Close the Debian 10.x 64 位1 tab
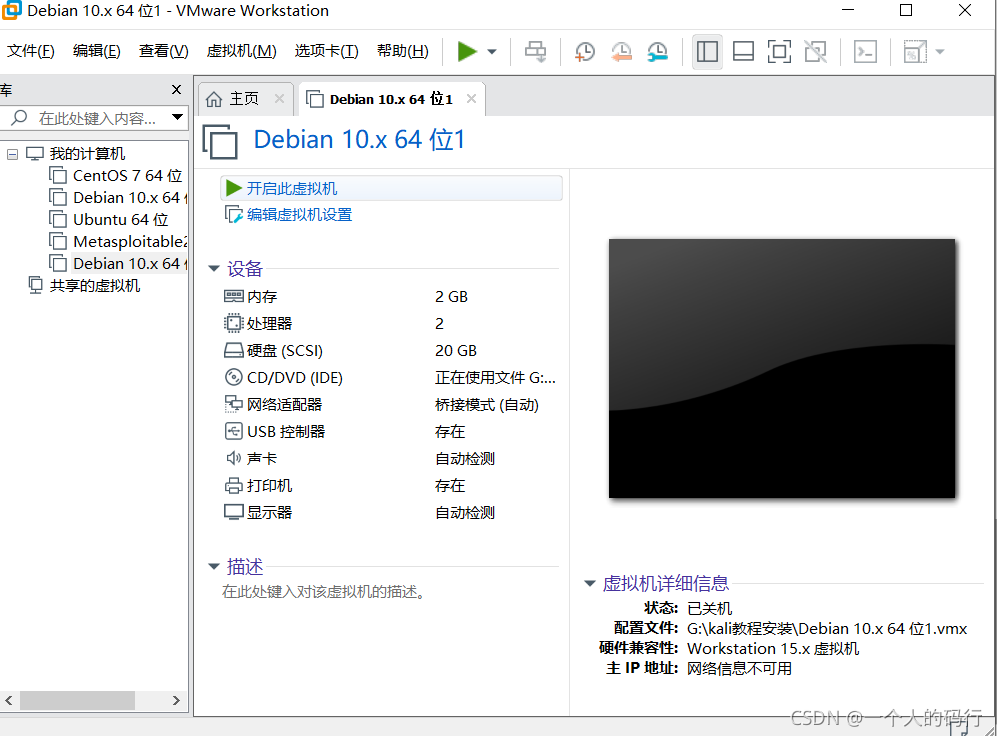The height and width of the screenshot is (736, 997). click(471, 99)
